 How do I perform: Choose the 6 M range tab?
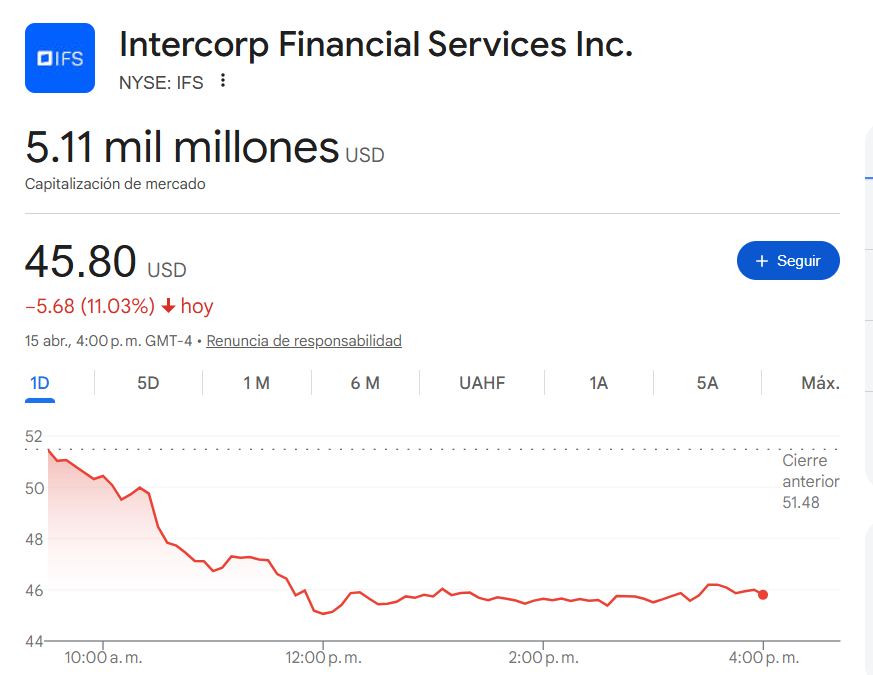tap(365, 383)
